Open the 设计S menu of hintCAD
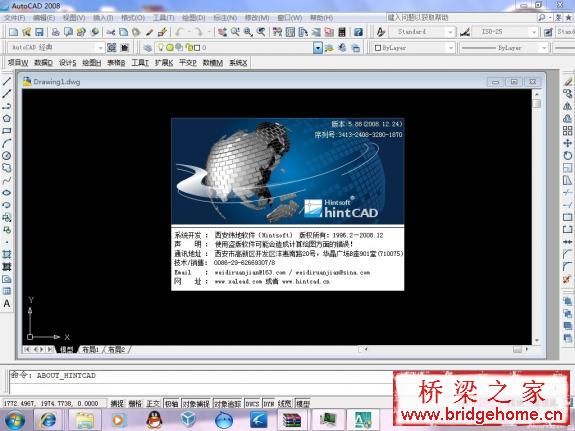Image resolution: width=575 pixels, height=431 pixels. pos(67,63)
